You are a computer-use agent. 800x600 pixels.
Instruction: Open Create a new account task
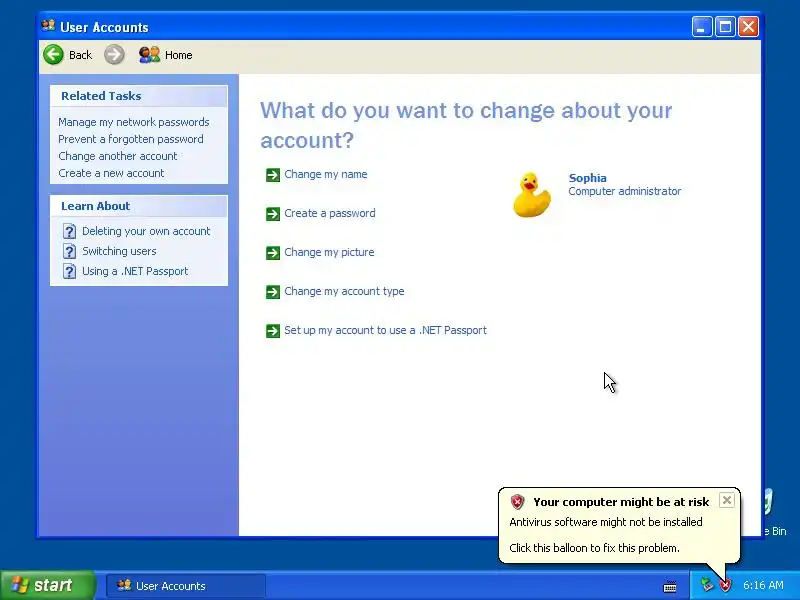(111, 173)
